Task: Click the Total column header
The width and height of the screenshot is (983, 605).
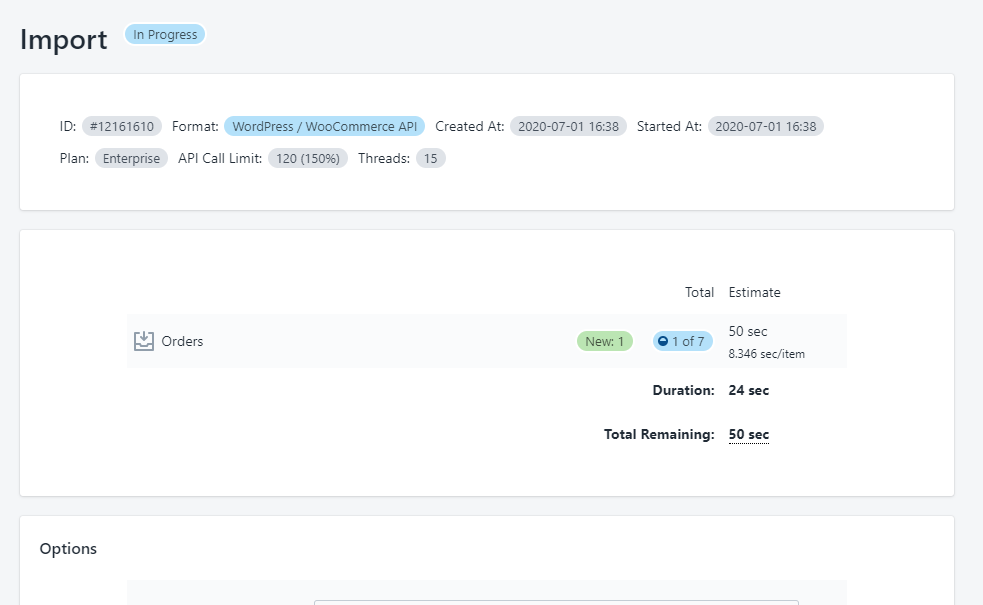Action: (699, 293)
